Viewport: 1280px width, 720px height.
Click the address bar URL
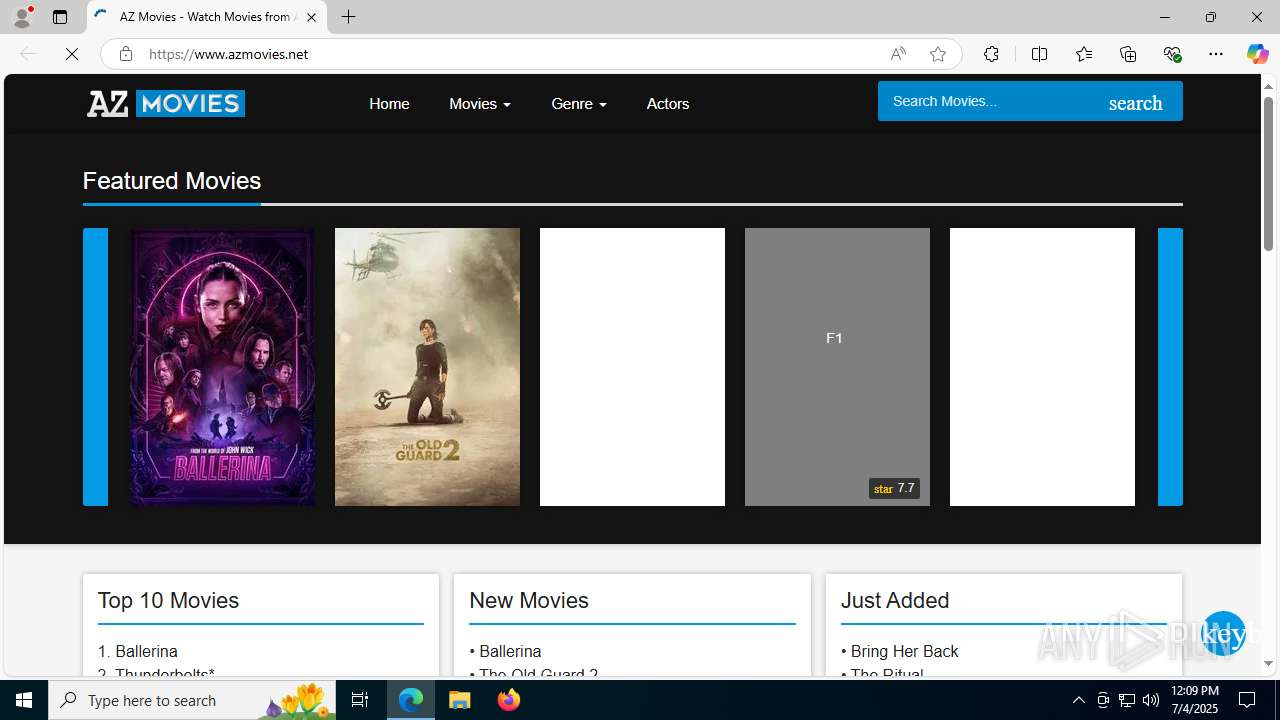pyautogui.click(x=228, y=54)
